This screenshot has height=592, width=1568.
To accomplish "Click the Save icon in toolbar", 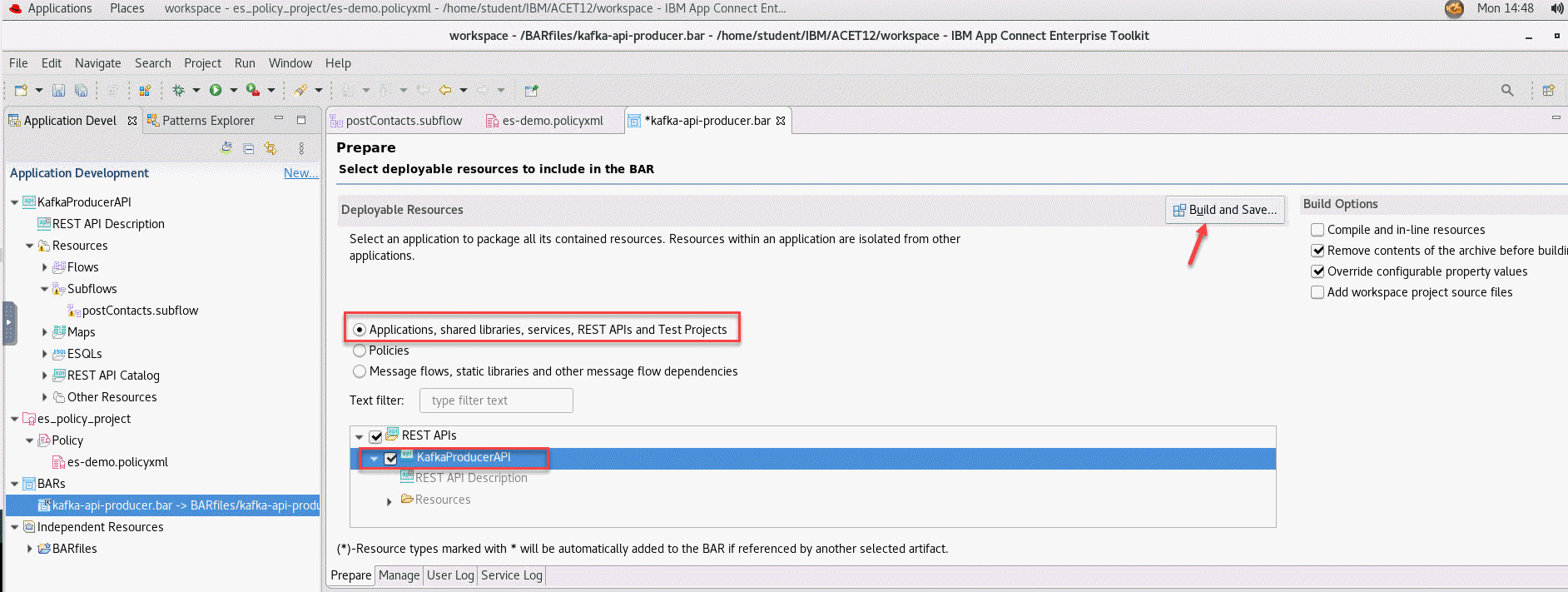I will click(58, 91).
